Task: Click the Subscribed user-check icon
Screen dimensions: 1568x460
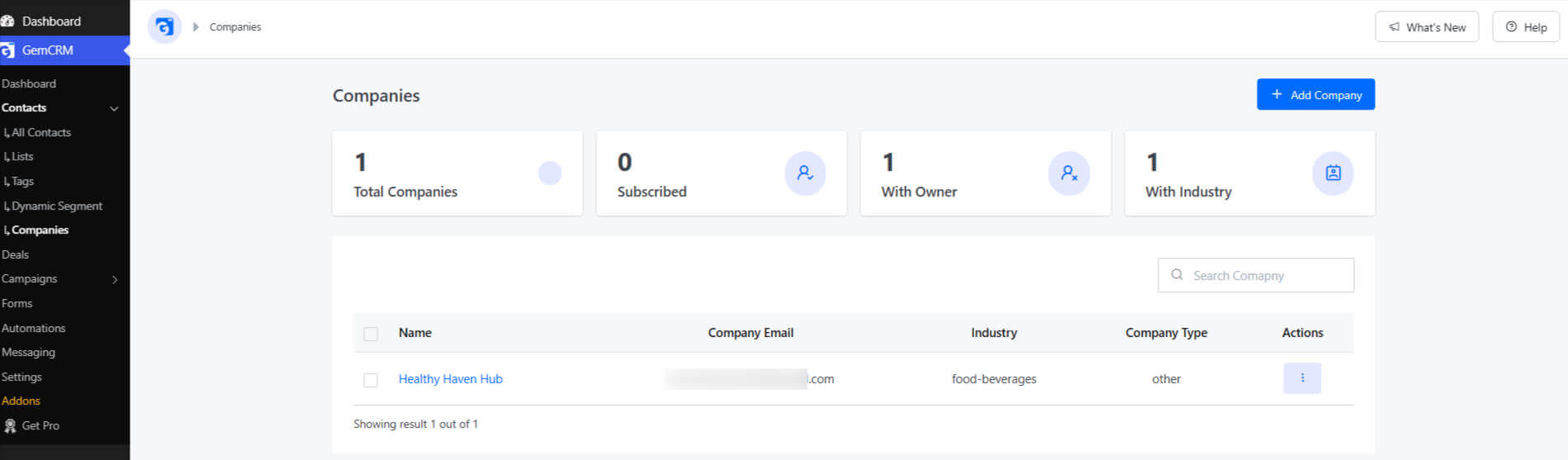Action: pyautogui.click(x=805, y=173)
